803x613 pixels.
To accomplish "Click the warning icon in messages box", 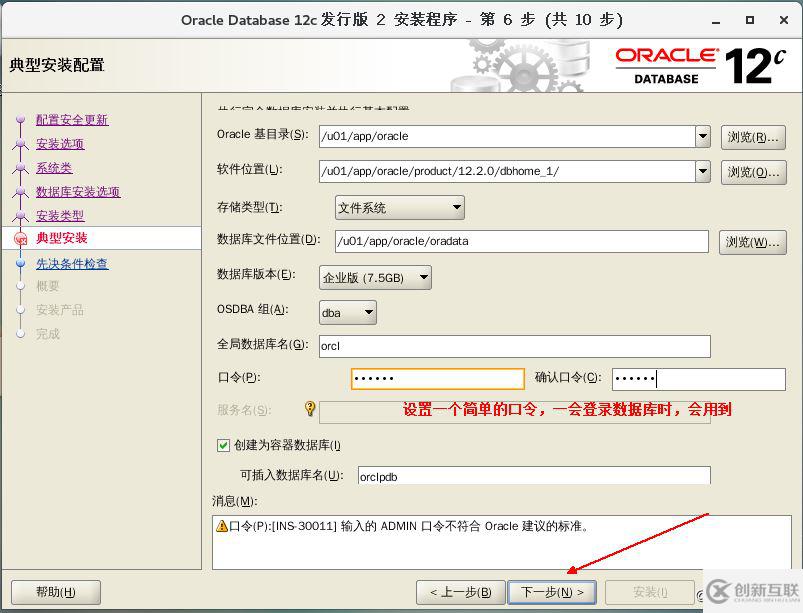I will tap(221, 526).
